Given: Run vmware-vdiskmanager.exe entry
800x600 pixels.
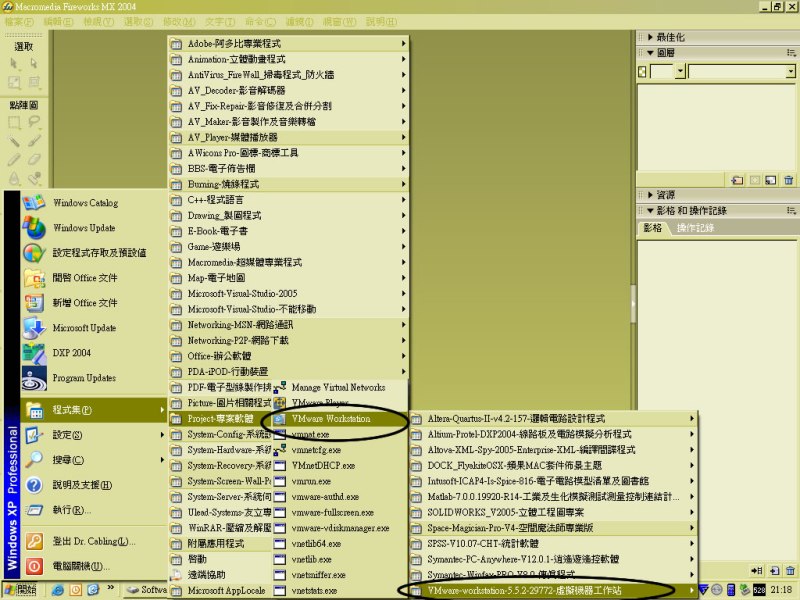Looking at the screenshot, I should (340, 529).
